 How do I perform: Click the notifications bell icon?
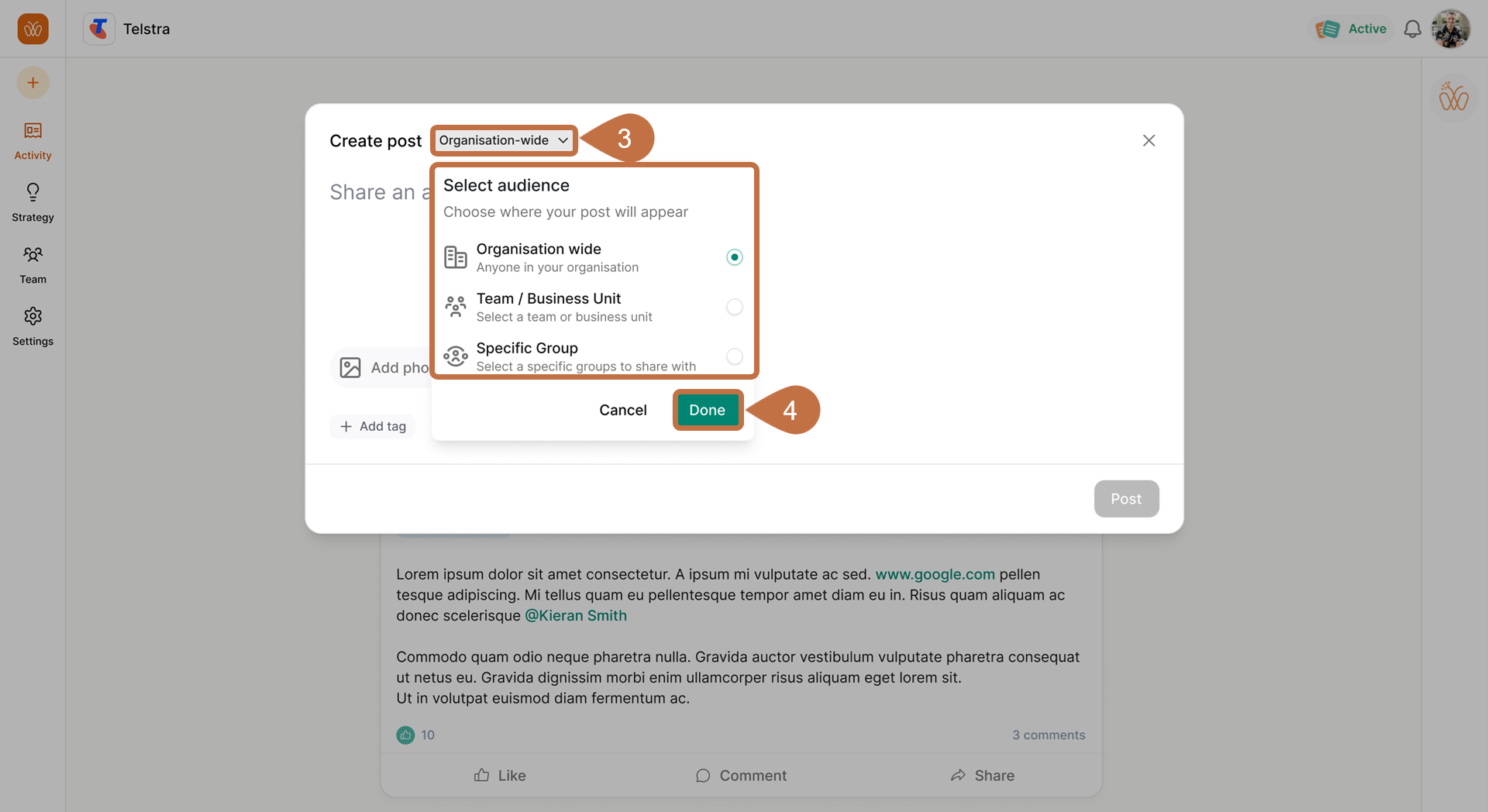(1412, 29)
